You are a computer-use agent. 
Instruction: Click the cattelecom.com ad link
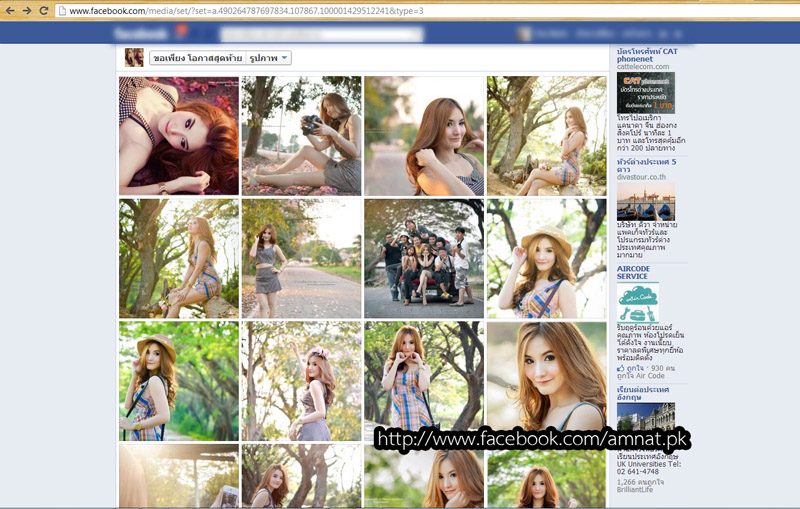coord(643,66)
